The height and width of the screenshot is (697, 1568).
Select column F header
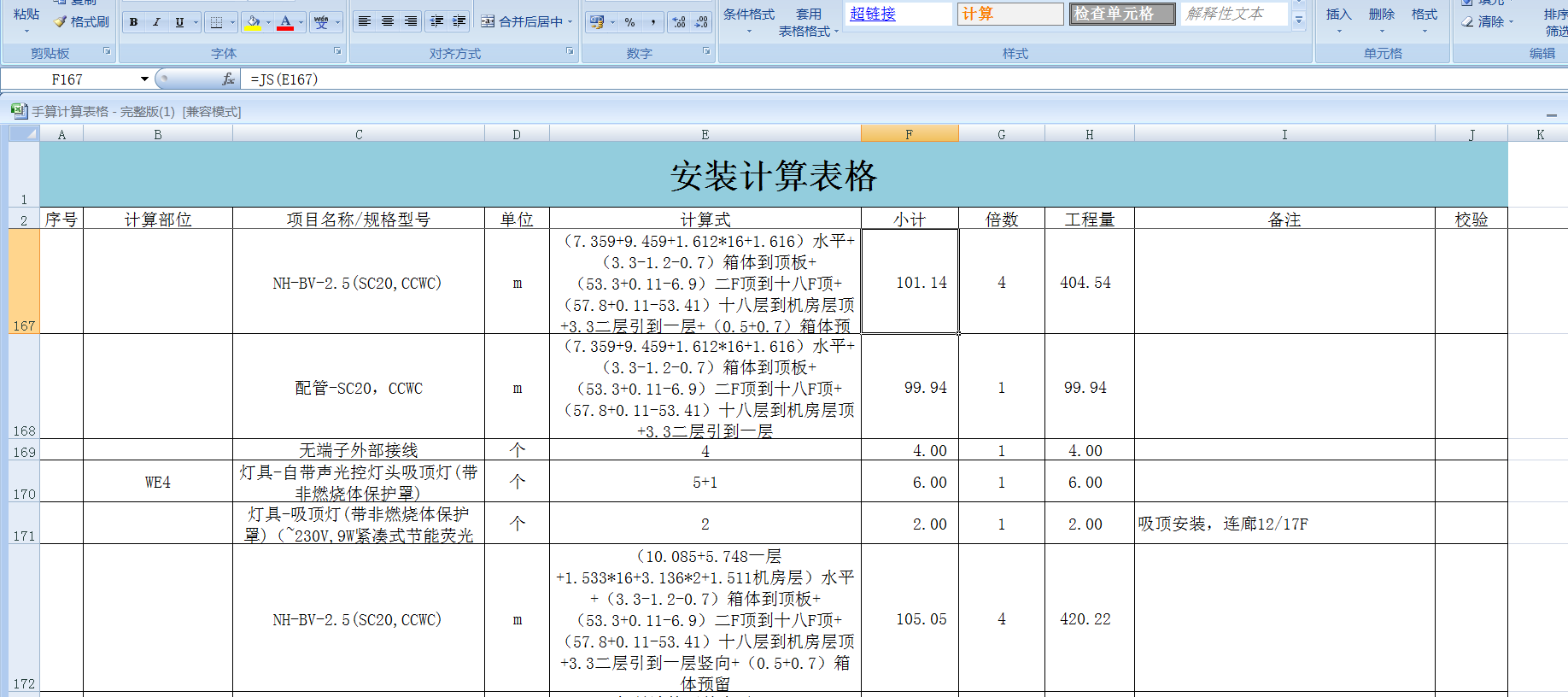(x=910, y=134)
